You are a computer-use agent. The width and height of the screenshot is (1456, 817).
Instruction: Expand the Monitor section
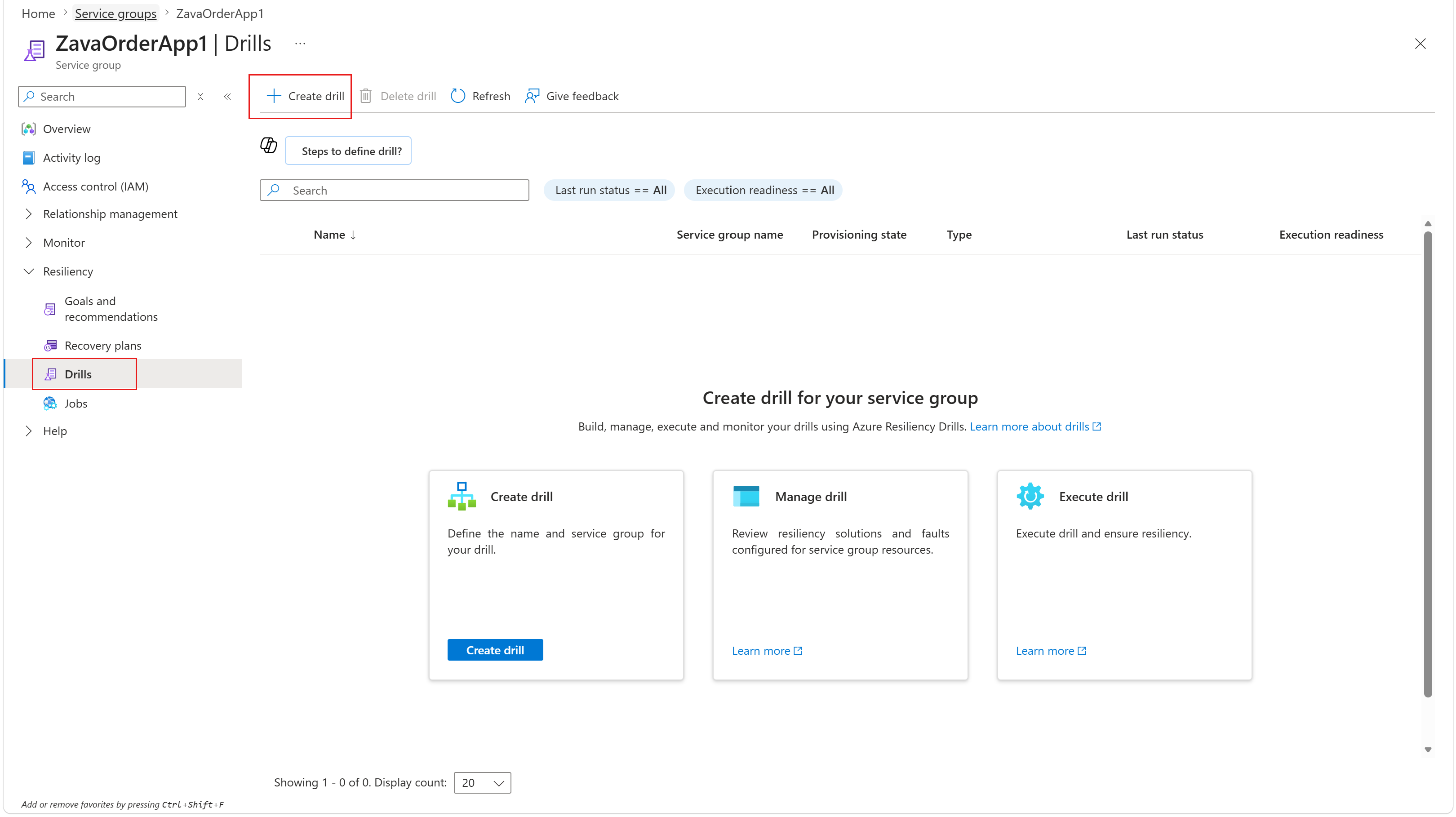click(28, 243)
